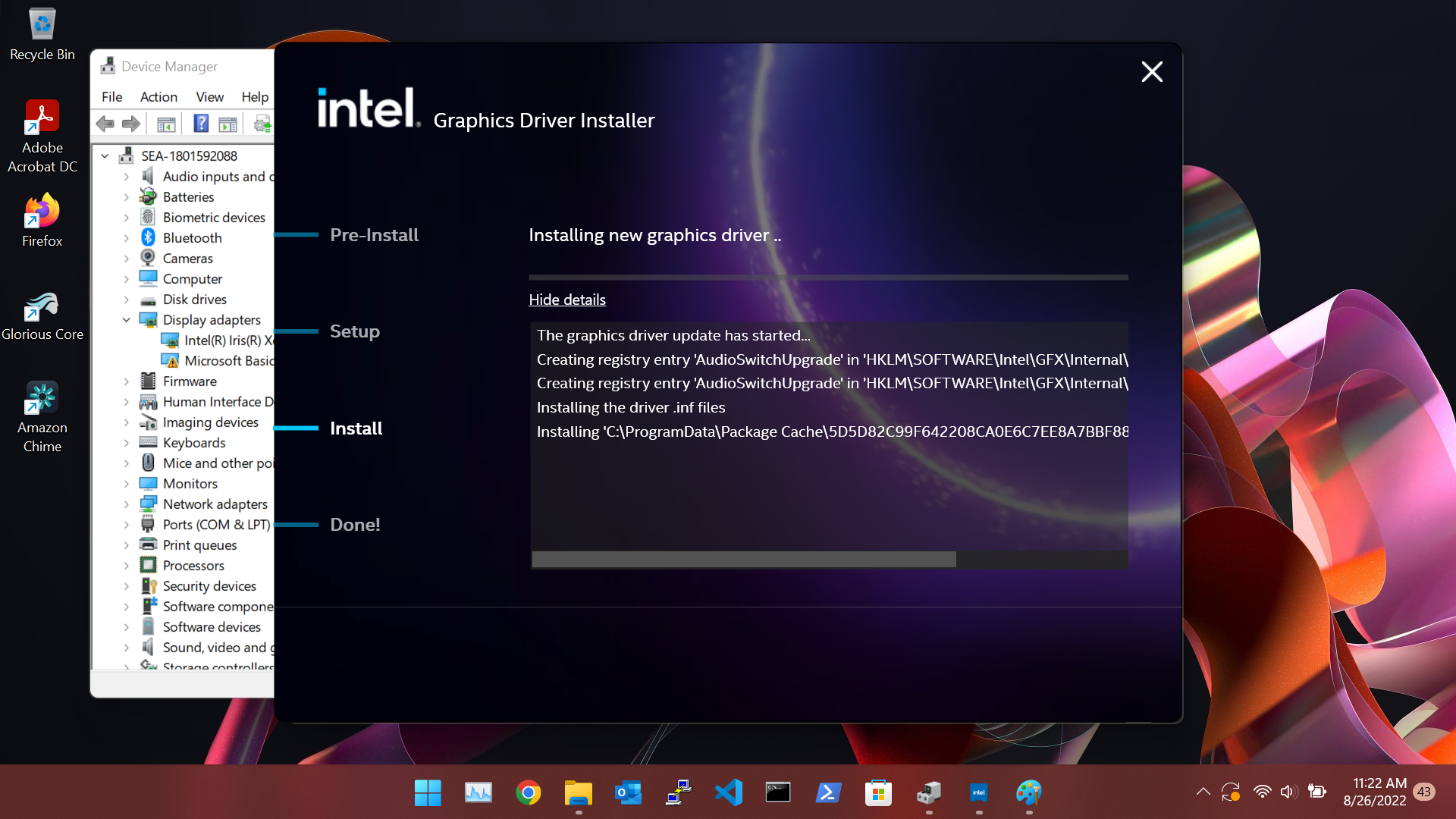The width and height of the screenshot is (1456, 819).
Task: Click 'Installing the driver .inf files' log line
Action: (x=631, y=407)
